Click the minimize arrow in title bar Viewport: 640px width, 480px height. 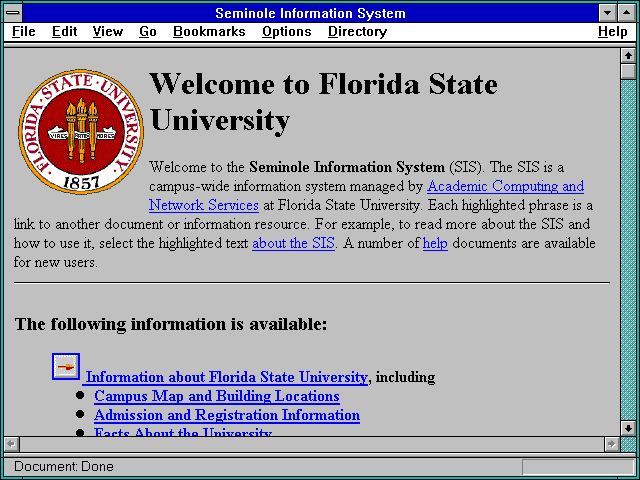point(607,13)
